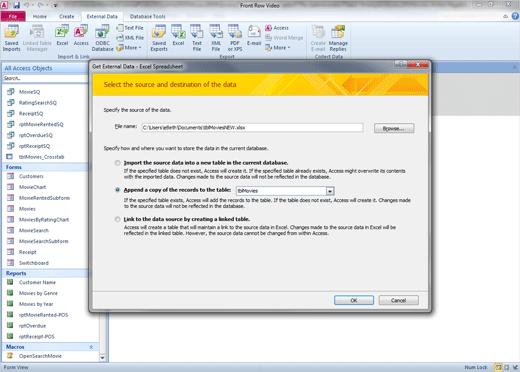Open Microsoft Access Help question mark
The width and height of the screenshot is (520, 372).
(515, 16)
